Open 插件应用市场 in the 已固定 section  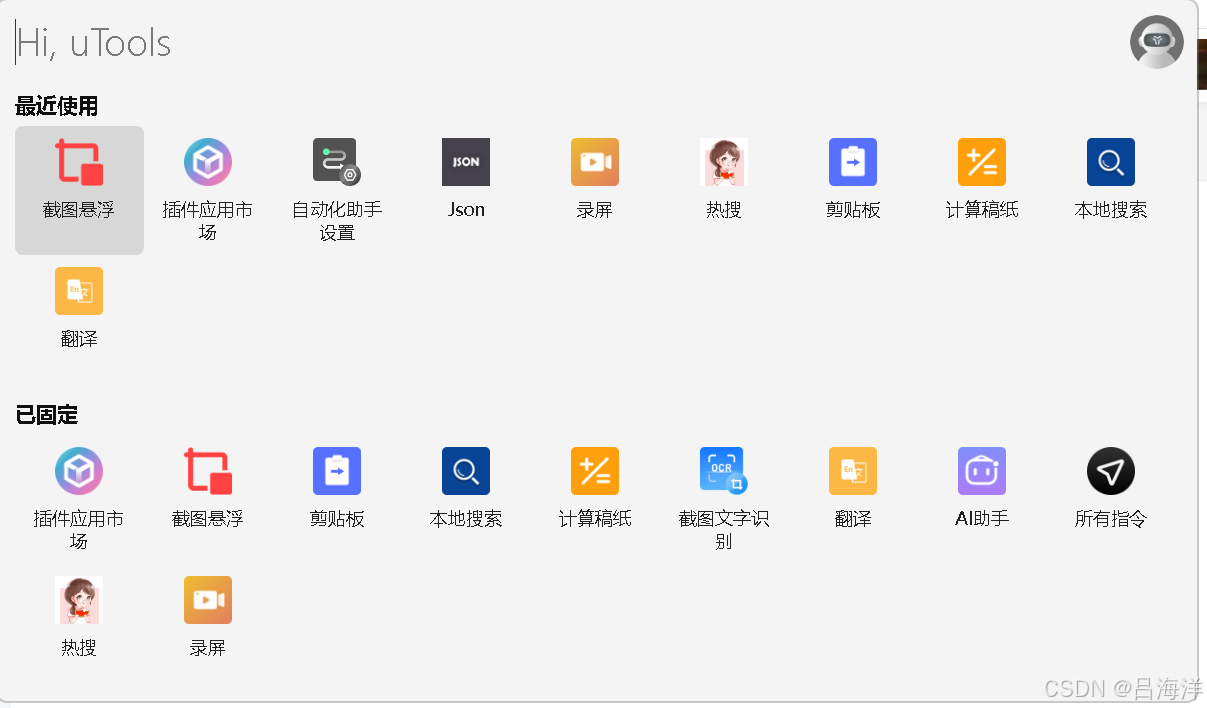tap(79, 499)
